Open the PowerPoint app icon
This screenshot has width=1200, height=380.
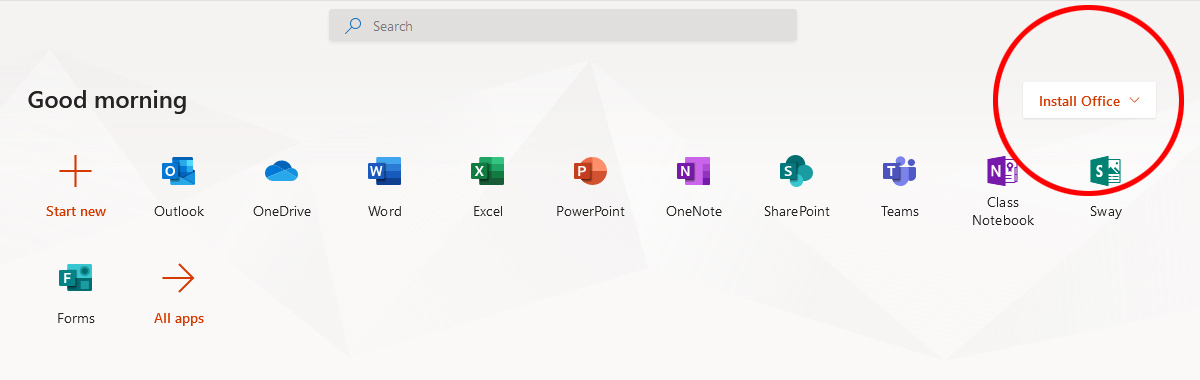(590, 172)
